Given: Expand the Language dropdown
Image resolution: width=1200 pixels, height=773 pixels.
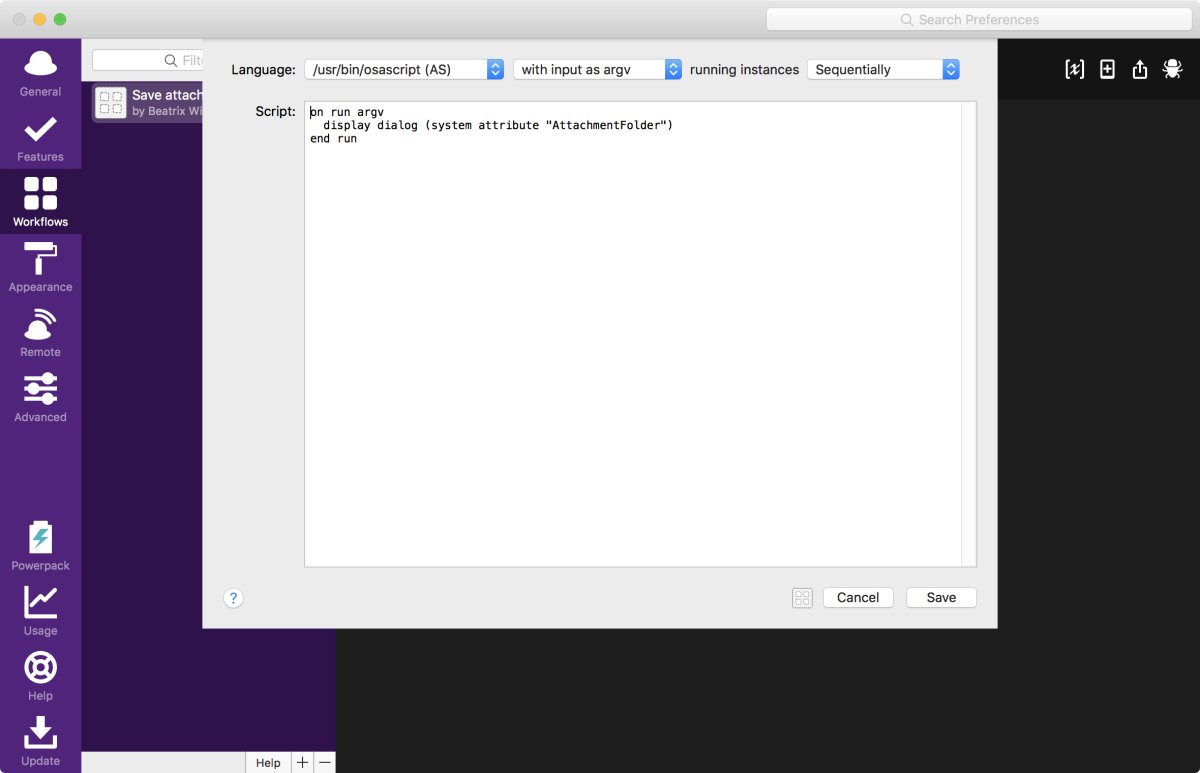Looking at the screenshot, I should click(x=405, y=69).
